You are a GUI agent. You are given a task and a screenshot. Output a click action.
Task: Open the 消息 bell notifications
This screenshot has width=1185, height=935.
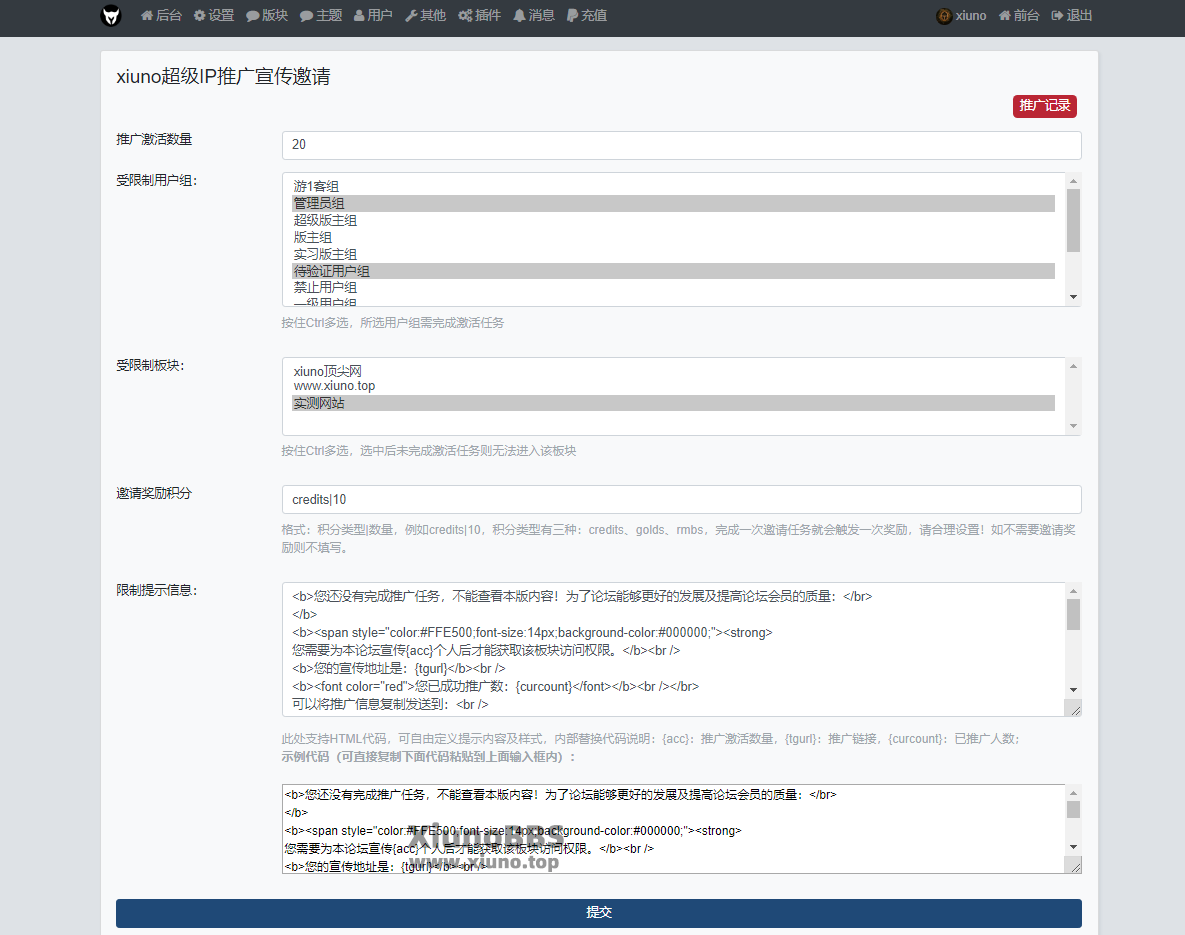click(533, 16)
